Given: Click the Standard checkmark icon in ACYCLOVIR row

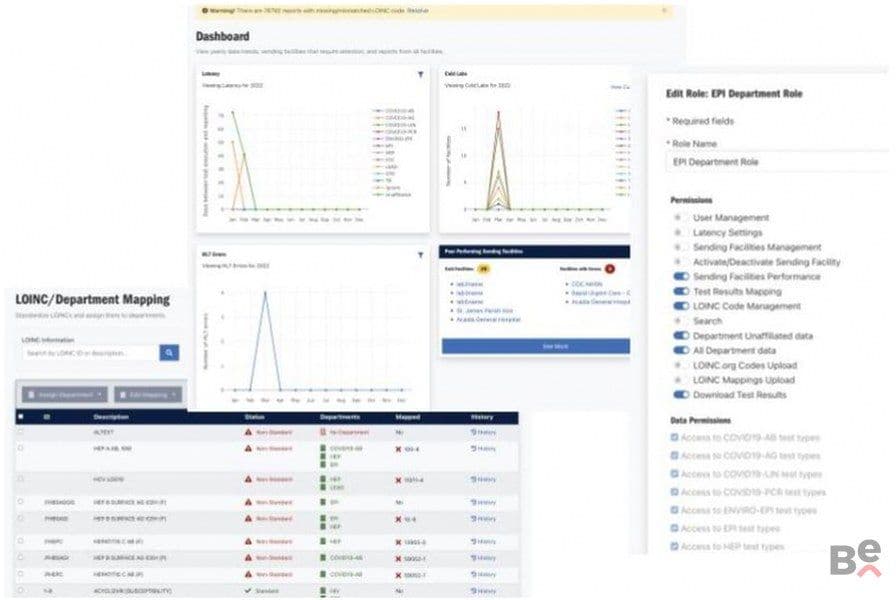Looking at the screenshot, I should coord(248,591).
